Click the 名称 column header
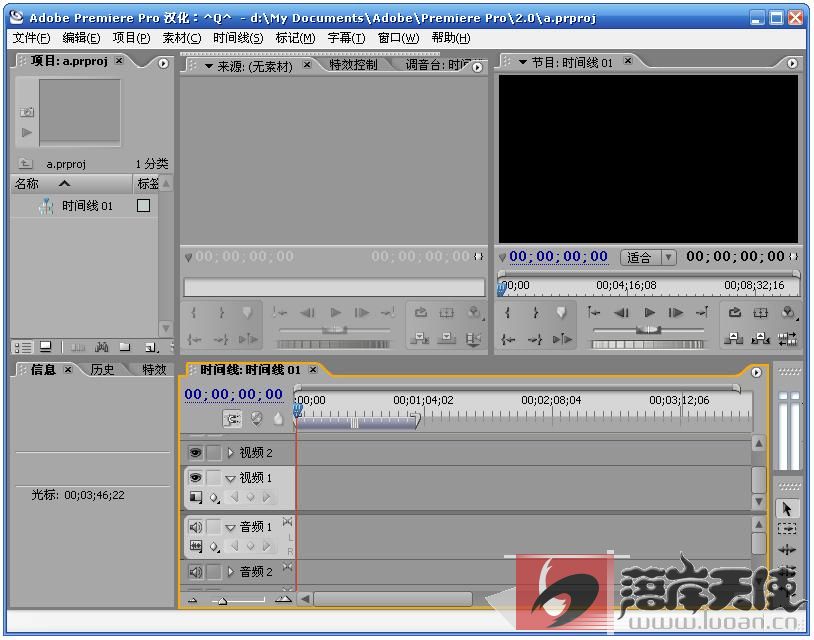Image resolution: width=814 pixels, height=640 pixels. tap(72, 184)
